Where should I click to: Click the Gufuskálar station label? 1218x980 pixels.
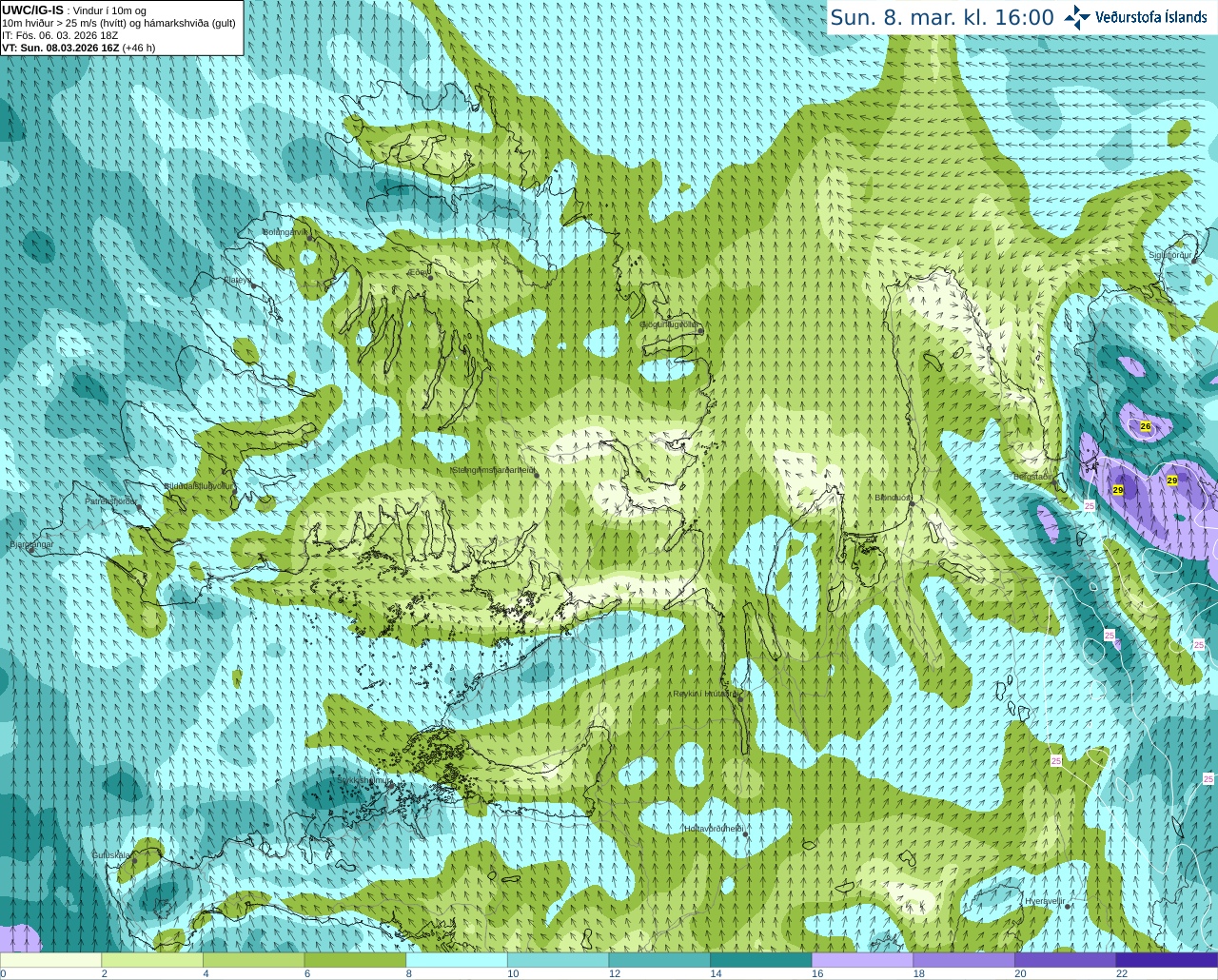(x=111, y=854)
